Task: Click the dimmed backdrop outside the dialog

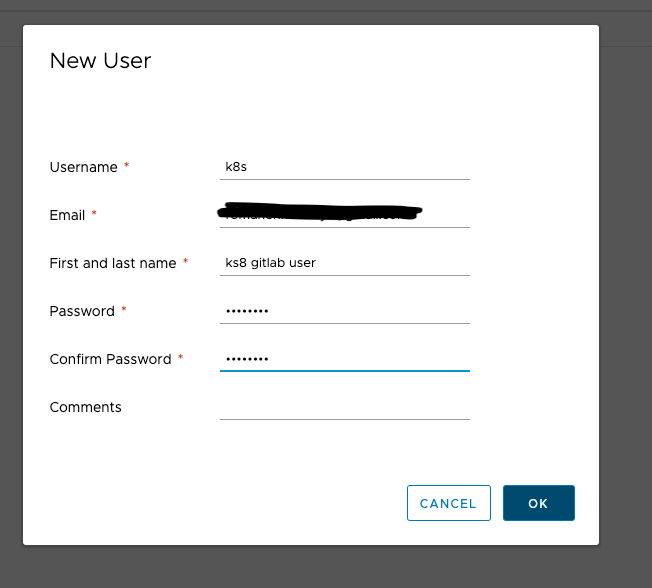Action: point(625,300)
